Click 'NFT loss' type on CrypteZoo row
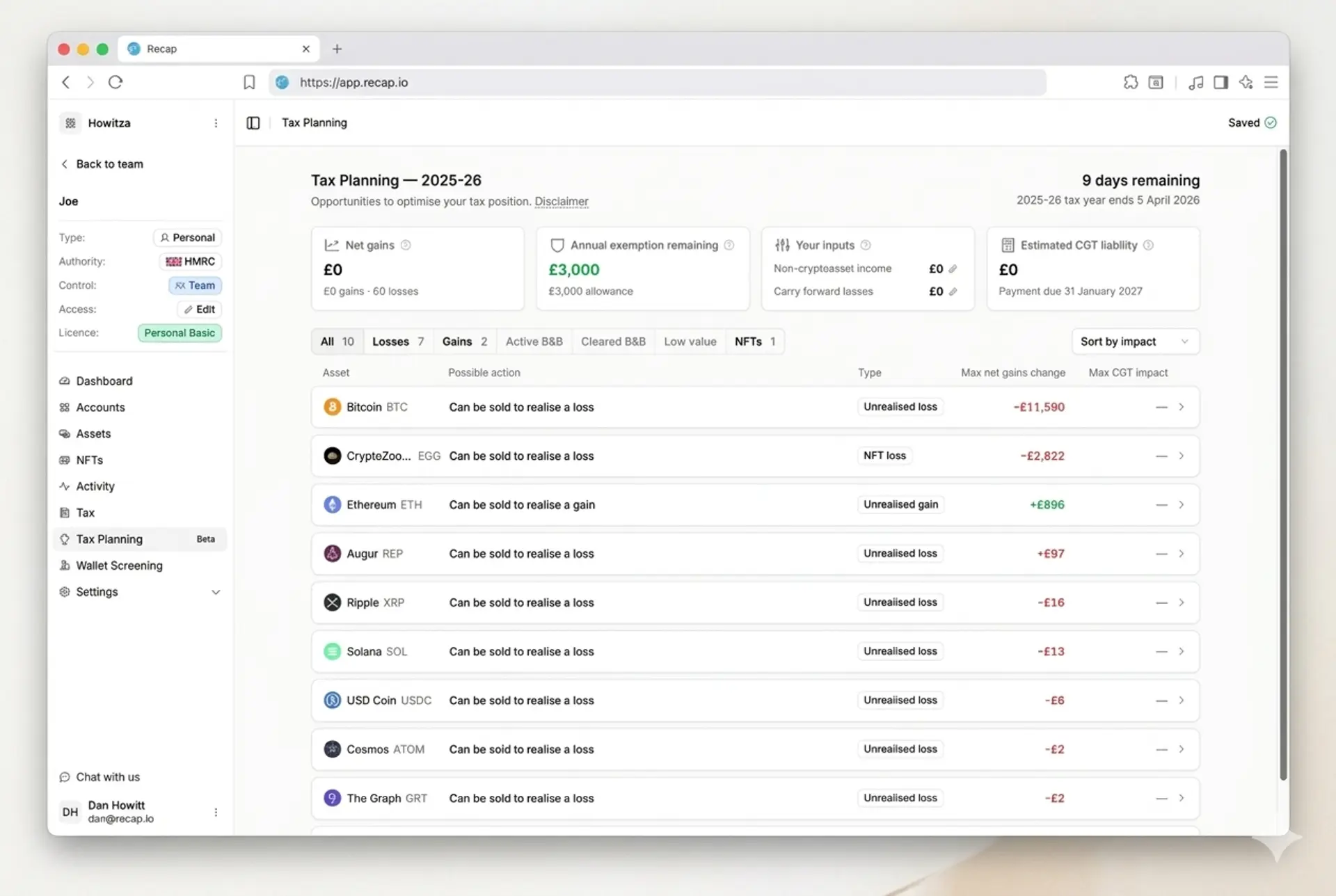 click(x=884, y=456)
